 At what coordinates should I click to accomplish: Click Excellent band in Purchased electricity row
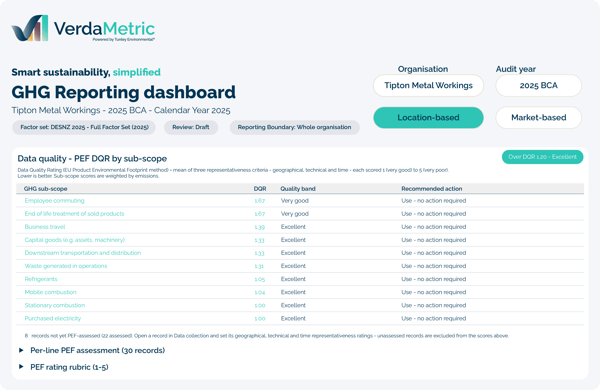[293, 318]
